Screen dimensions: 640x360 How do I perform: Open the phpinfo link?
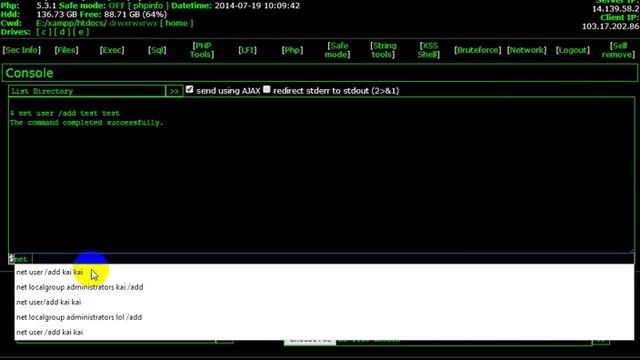[x=148, y=6]
